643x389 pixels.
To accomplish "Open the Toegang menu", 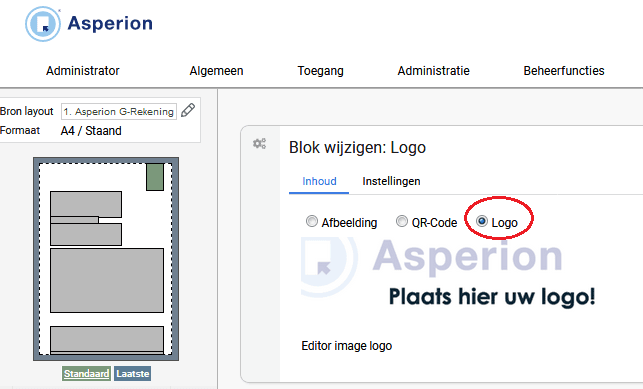I will [x=320, y=71].
